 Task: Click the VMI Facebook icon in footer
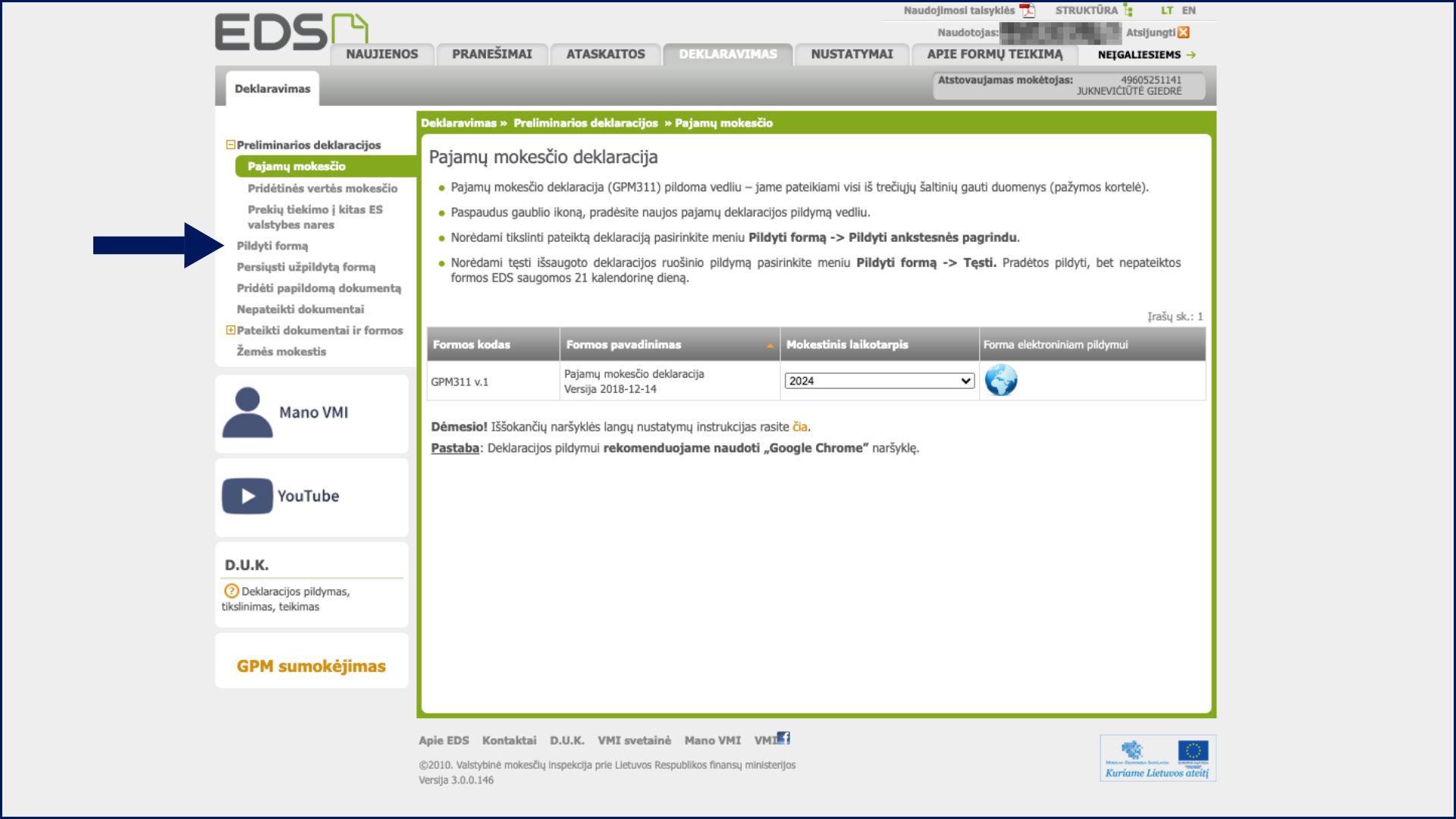click(784, 739)
